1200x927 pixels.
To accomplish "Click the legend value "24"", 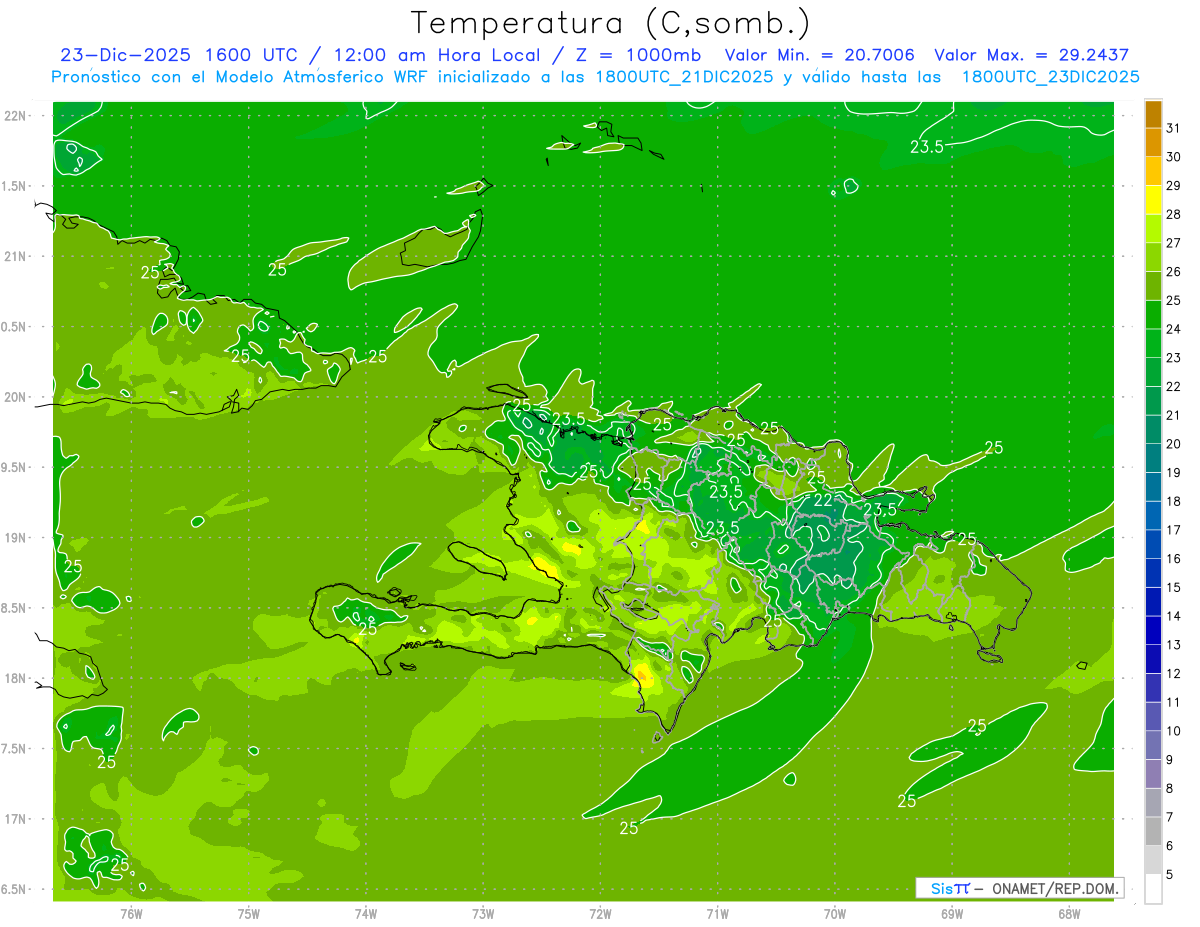I will click(1174, 329).
